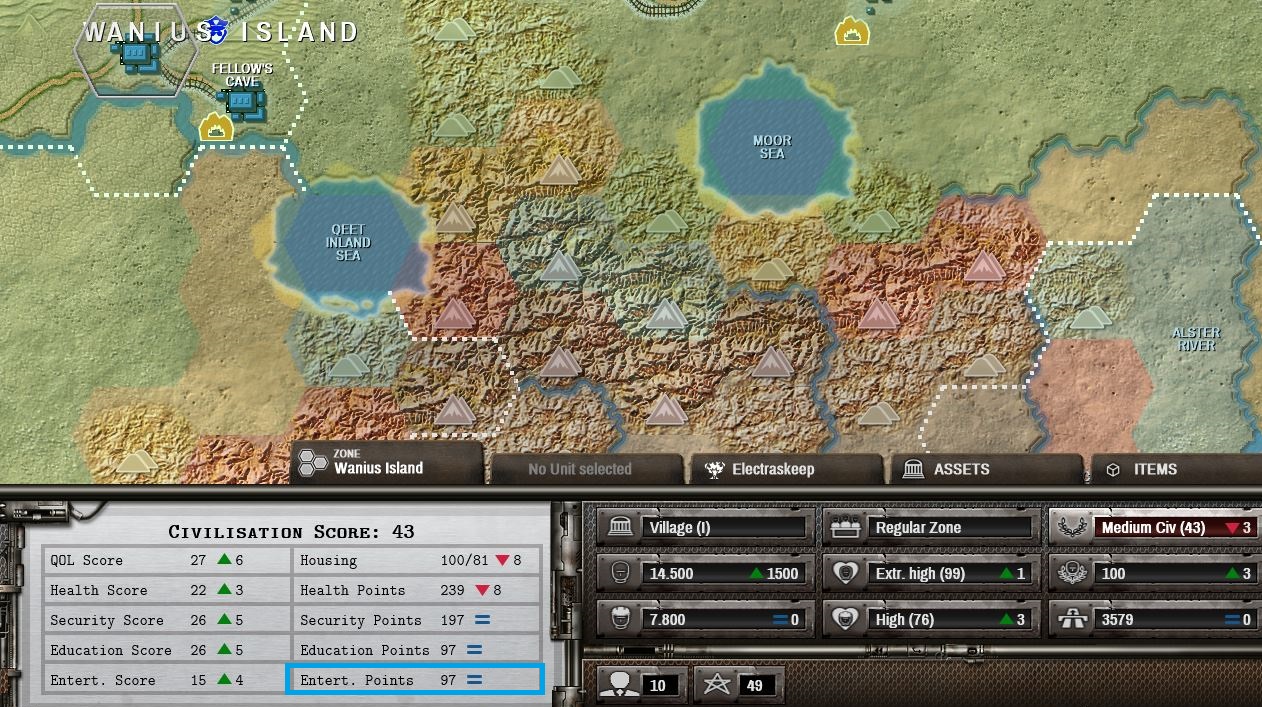Open the ASSETS tab
This screenshot has width=1262, height=707.
(985, 468)
